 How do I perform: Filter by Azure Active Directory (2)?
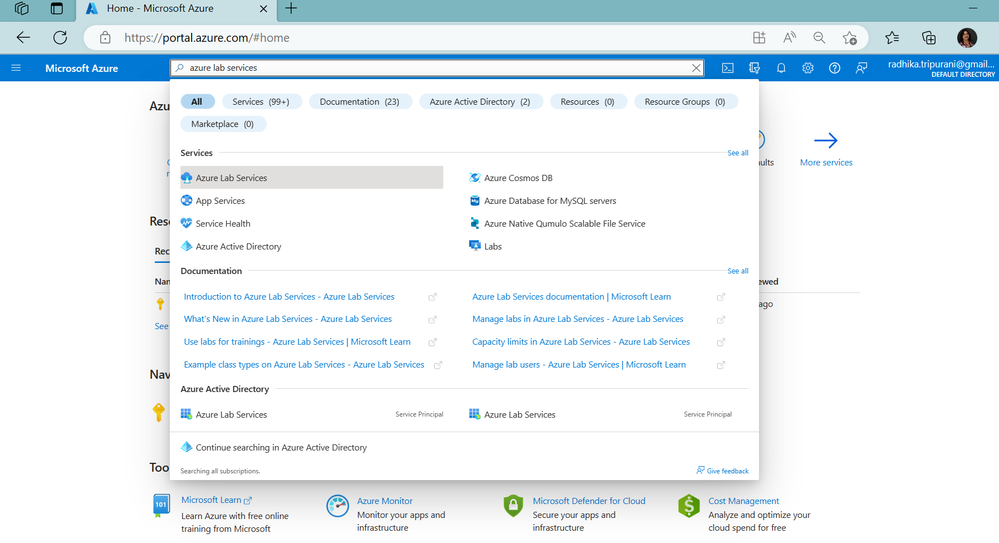pyautogui.click(x=480, y=101)
